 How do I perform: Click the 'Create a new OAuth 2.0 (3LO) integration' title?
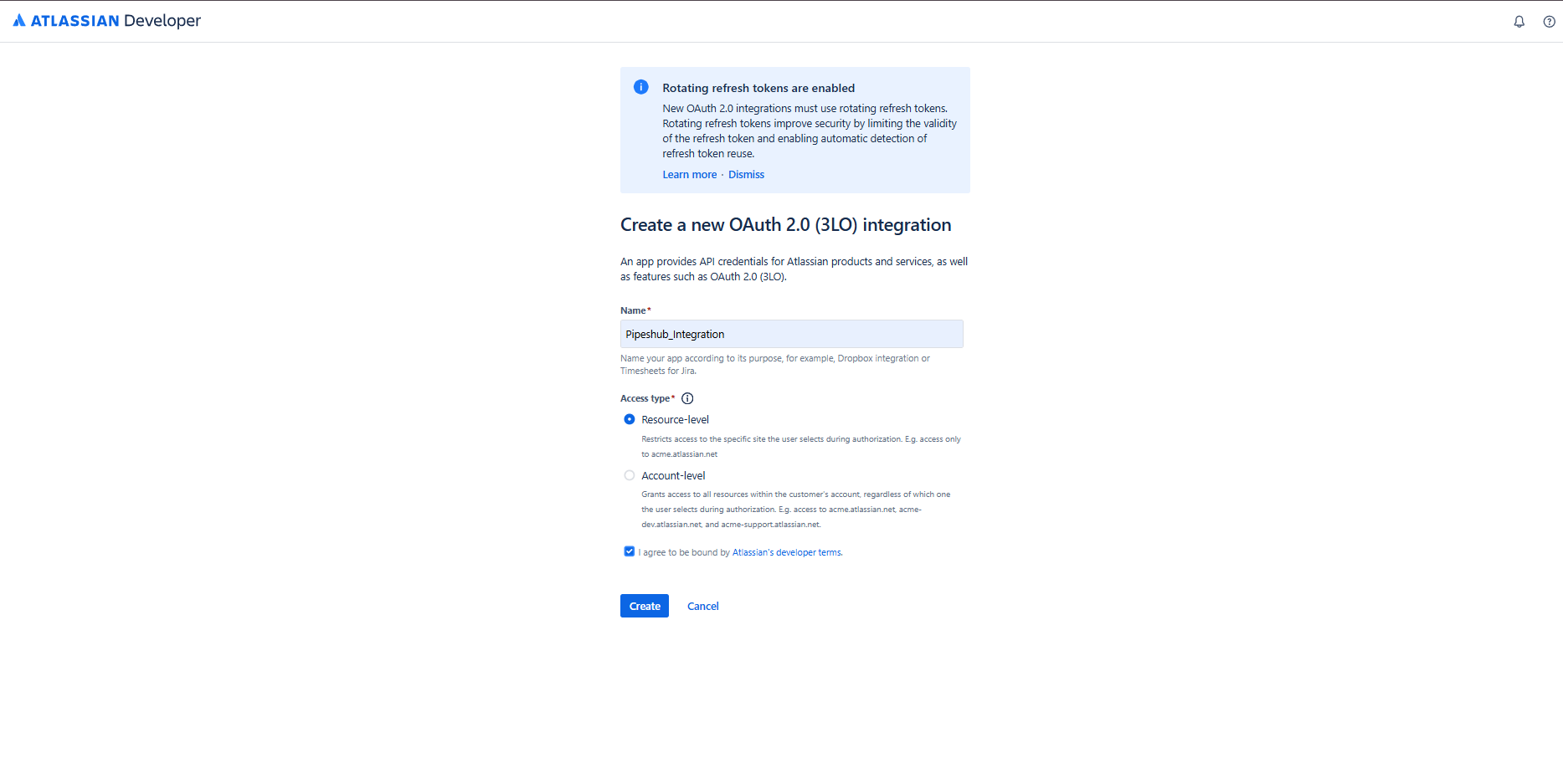pyautogui.click(x=786, y=225)
